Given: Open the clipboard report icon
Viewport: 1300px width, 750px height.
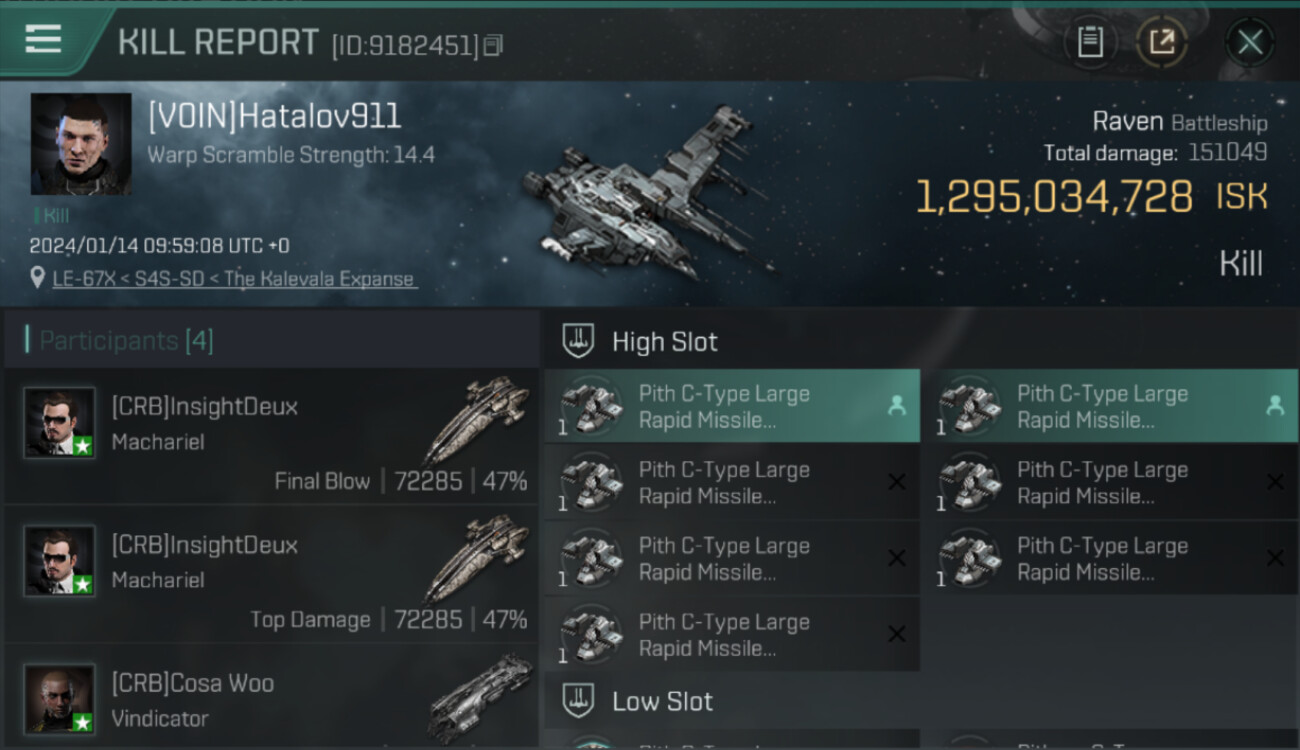Looking at the screenshot, I should click(x=1090, y=42).
